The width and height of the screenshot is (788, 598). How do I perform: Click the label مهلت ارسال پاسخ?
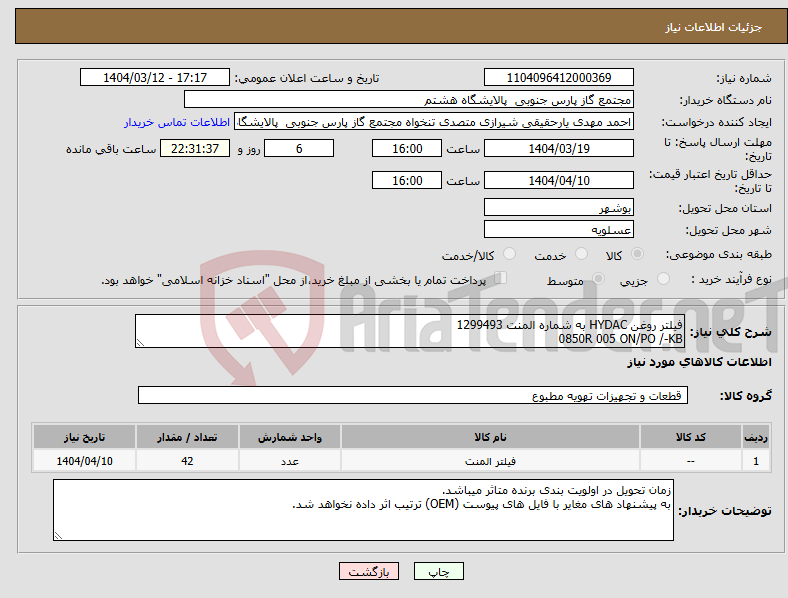pyautogui.click(x=718, y=149)
